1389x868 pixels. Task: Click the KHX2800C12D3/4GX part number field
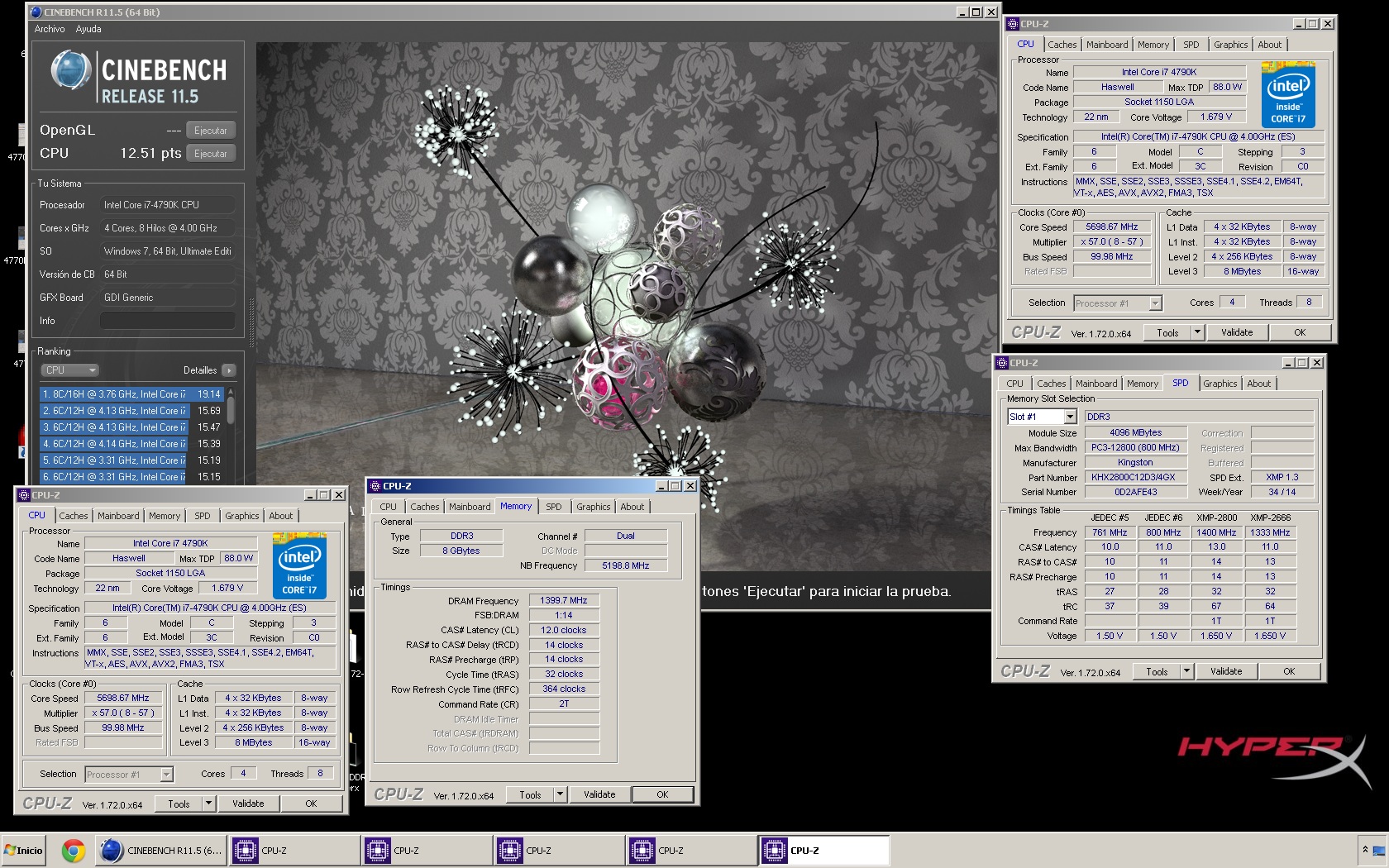[x=1135, y=477]
